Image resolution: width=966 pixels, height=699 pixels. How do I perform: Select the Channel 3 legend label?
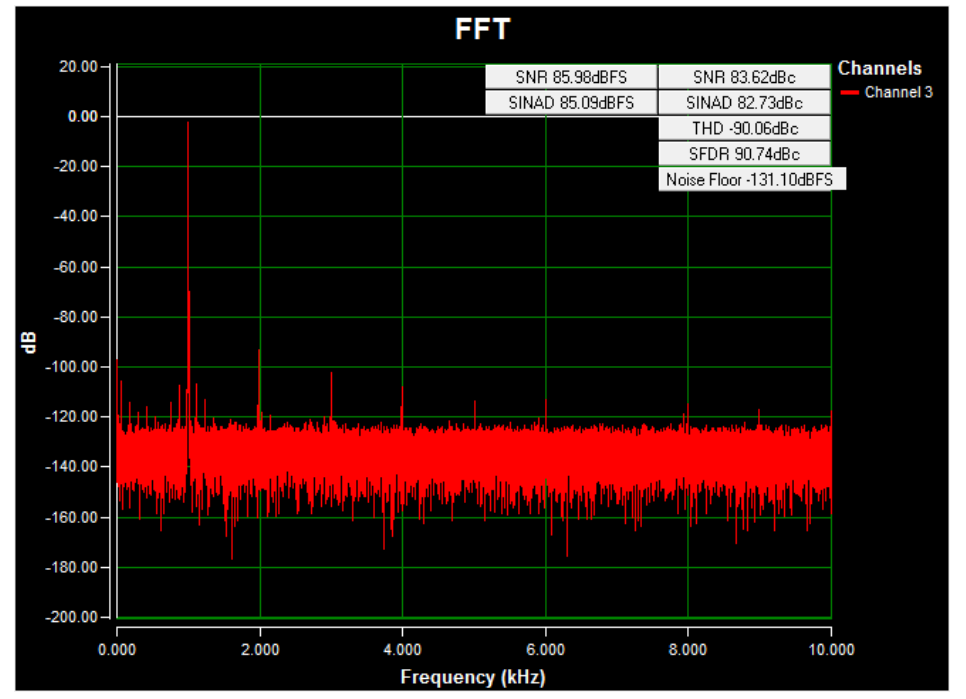(898, 92)
